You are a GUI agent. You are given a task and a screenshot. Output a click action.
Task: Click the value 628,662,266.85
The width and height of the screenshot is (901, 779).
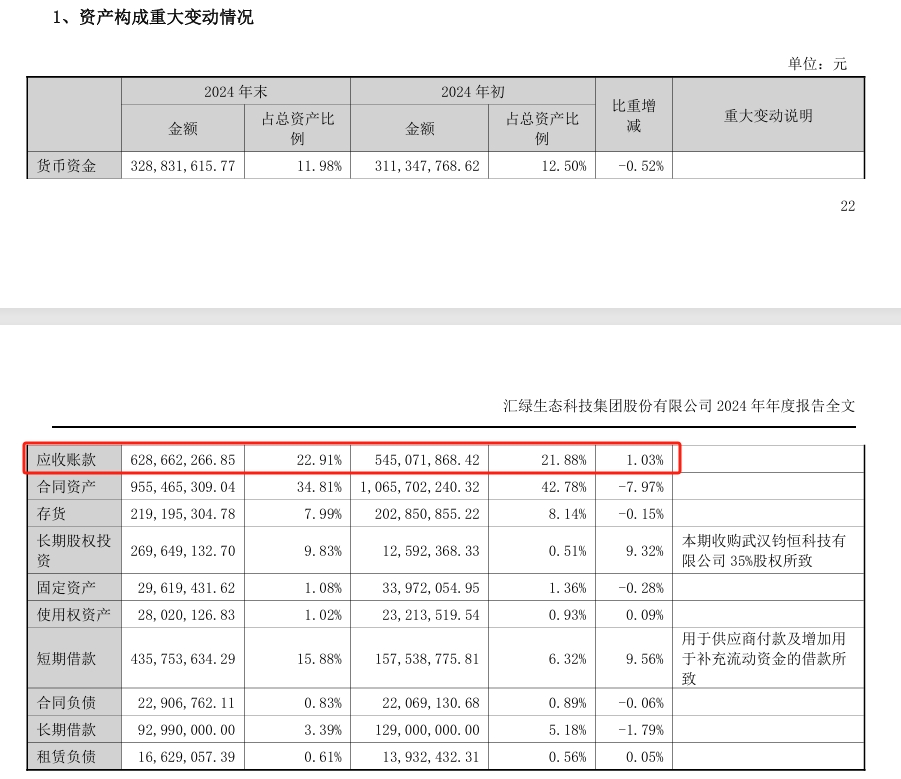point(183,460)
